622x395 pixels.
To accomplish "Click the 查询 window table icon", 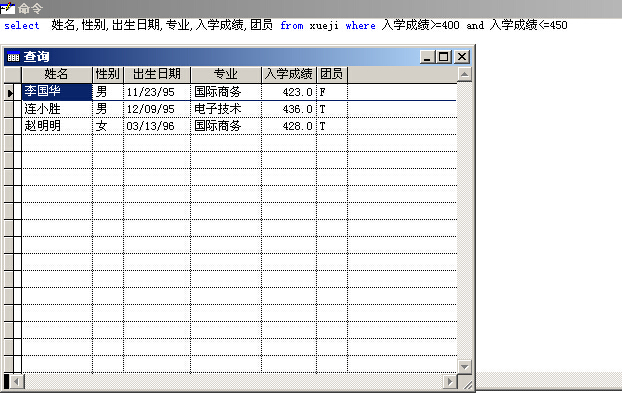I will pyautogui.click(x=13, y=57).
